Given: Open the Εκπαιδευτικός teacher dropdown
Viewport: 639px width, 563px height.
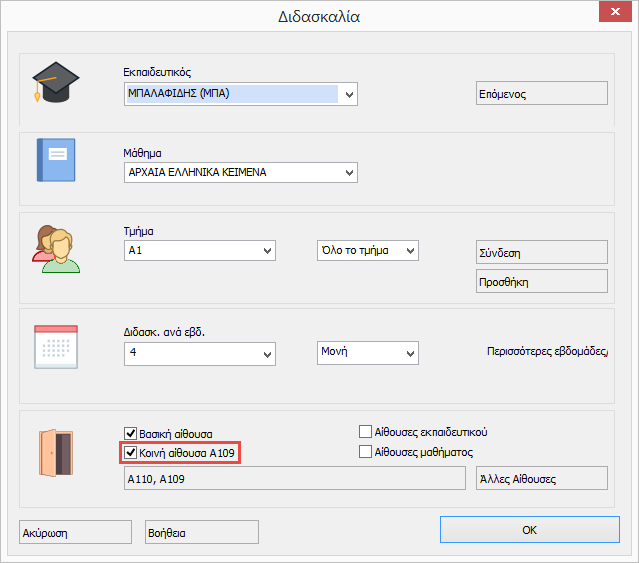Looking at the screenshot, I should 348,95.
